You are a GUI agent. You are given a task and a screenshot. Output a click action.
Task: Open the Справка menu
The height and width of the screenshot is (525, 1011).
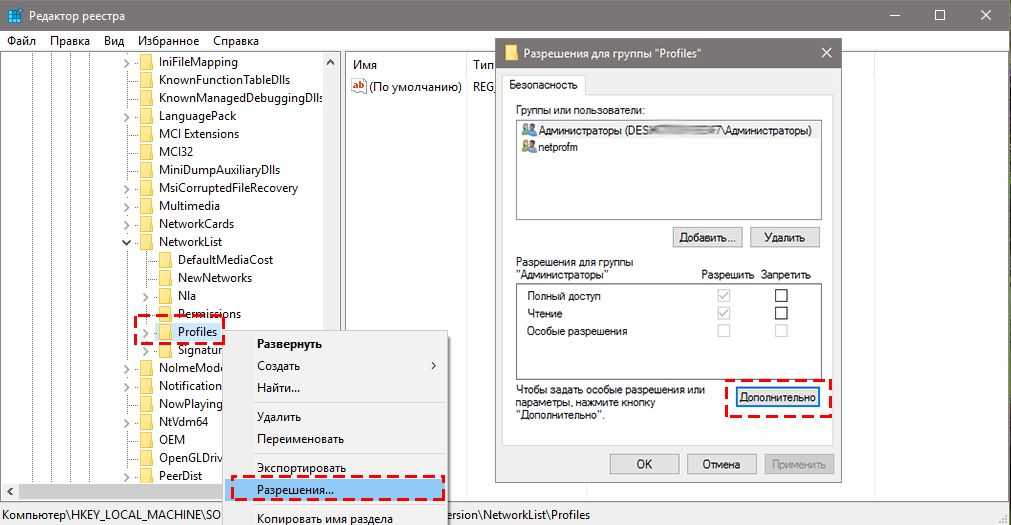[236, 41]
